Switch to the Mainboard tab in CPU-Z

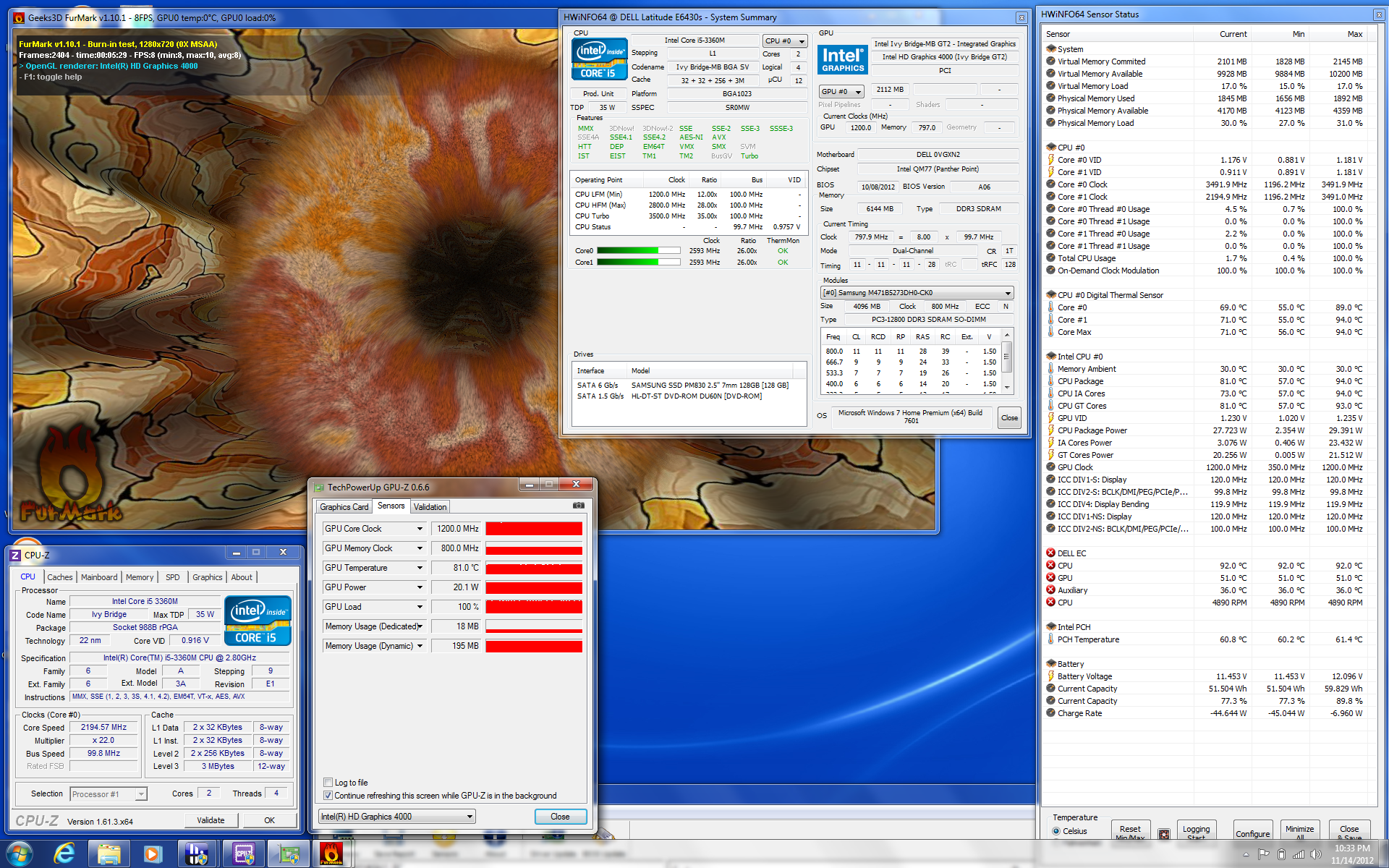(x=99, y=577)
